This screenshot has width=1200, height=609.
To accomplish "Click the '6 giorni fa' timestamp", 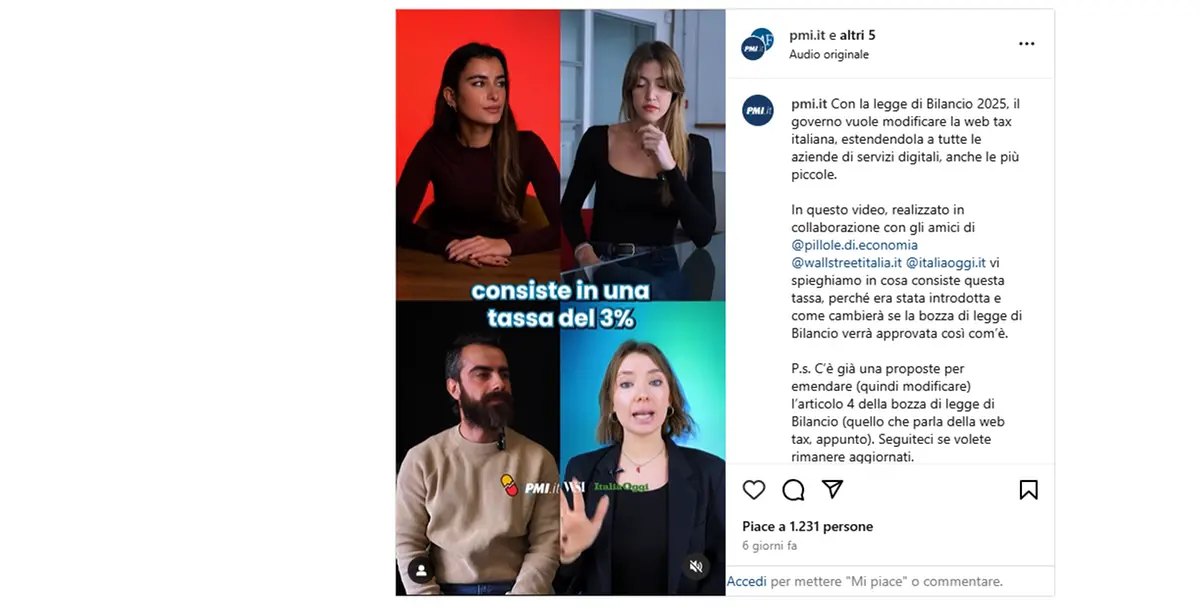I will tap(770, 546).
